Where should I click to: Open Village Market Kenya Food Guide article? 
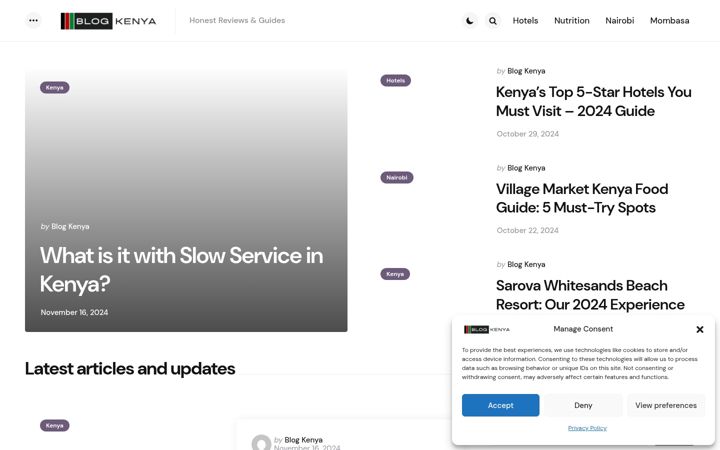[582, 198]
